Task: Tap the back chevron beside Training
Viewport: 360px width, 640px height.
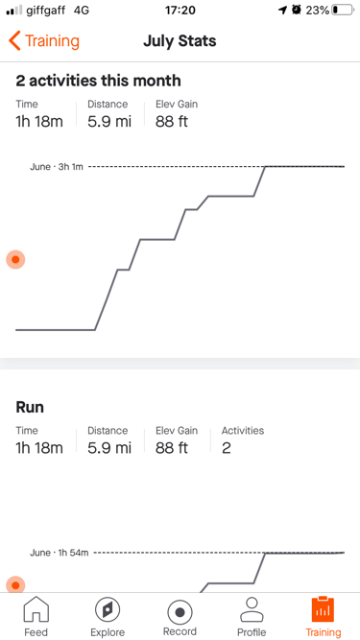Action: pyautogui.click(x=14, y=41)
